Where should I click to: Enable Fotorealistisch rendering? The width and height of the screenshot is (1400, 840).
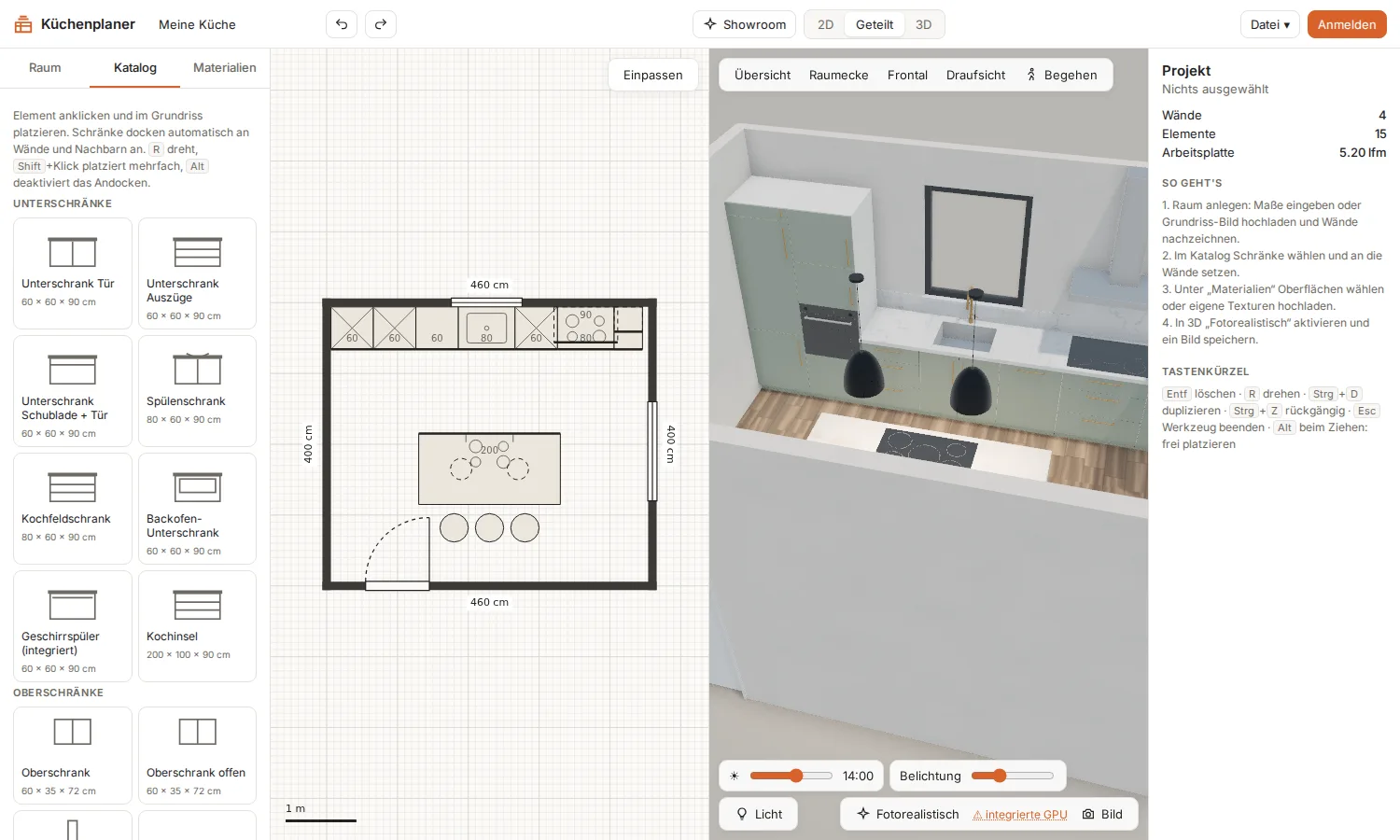908,814
